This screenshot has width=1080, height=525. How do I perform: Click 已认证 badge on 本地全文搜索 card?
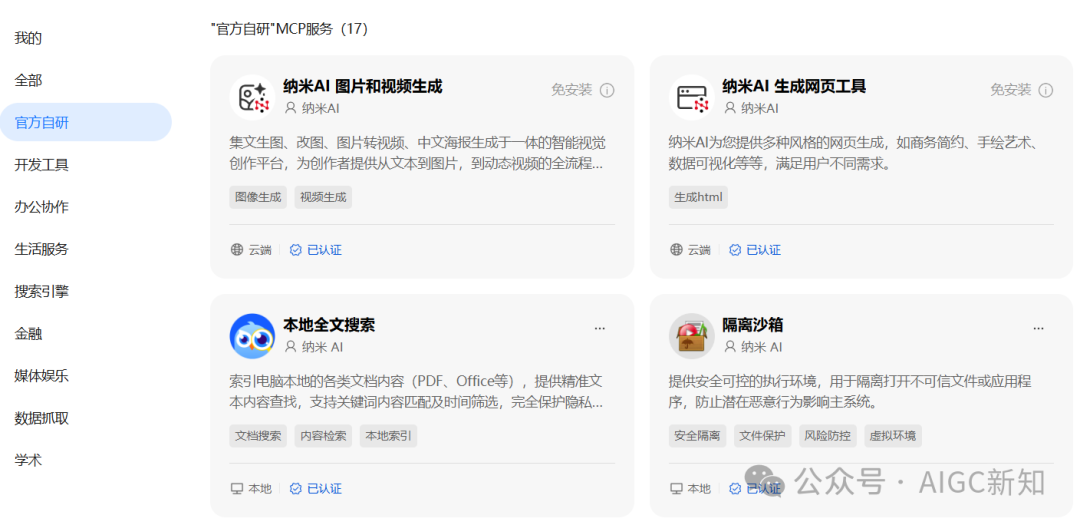tap(315, 488)
